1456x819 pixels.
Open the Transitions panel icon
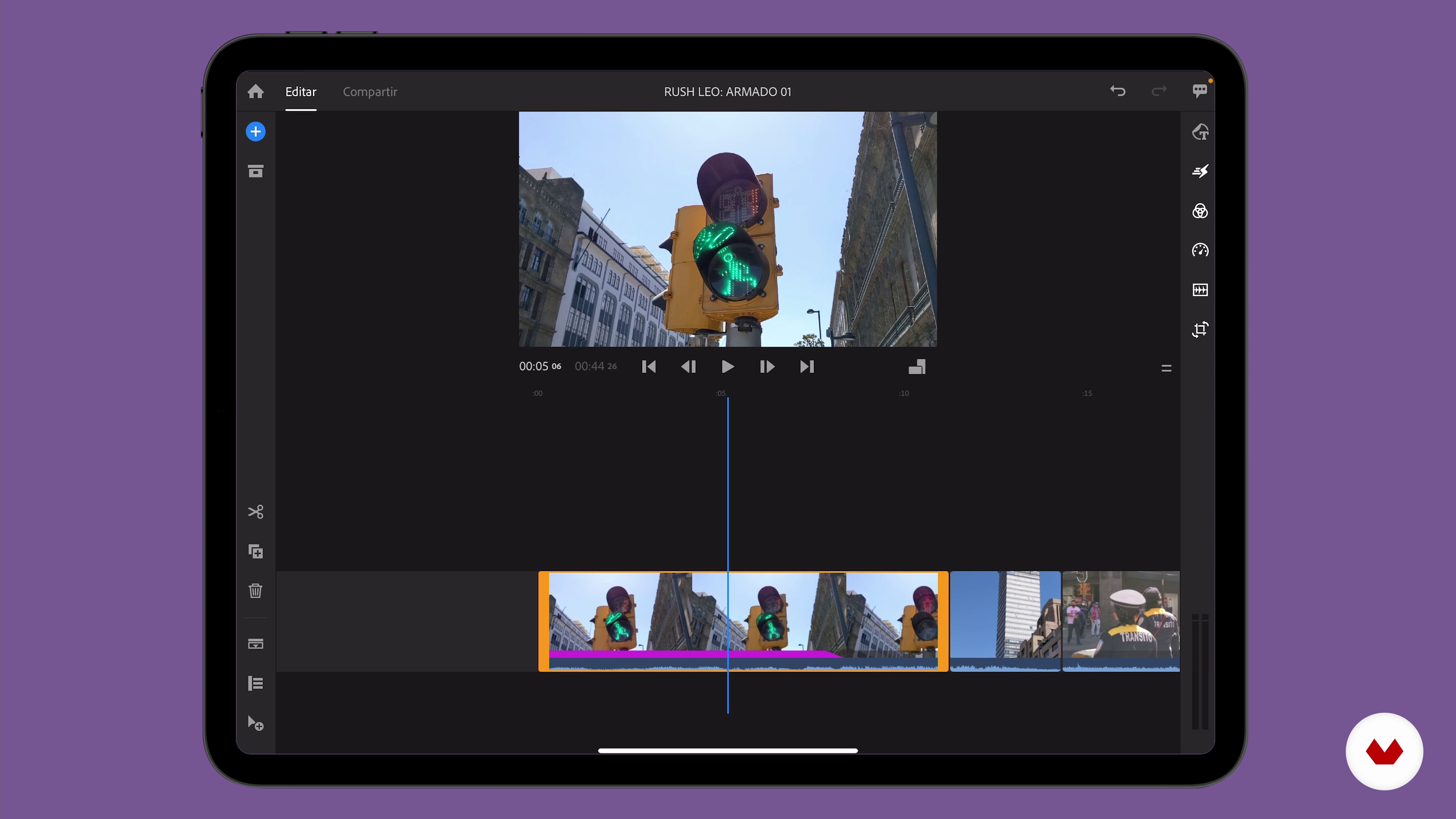[x=1200, y=171]
